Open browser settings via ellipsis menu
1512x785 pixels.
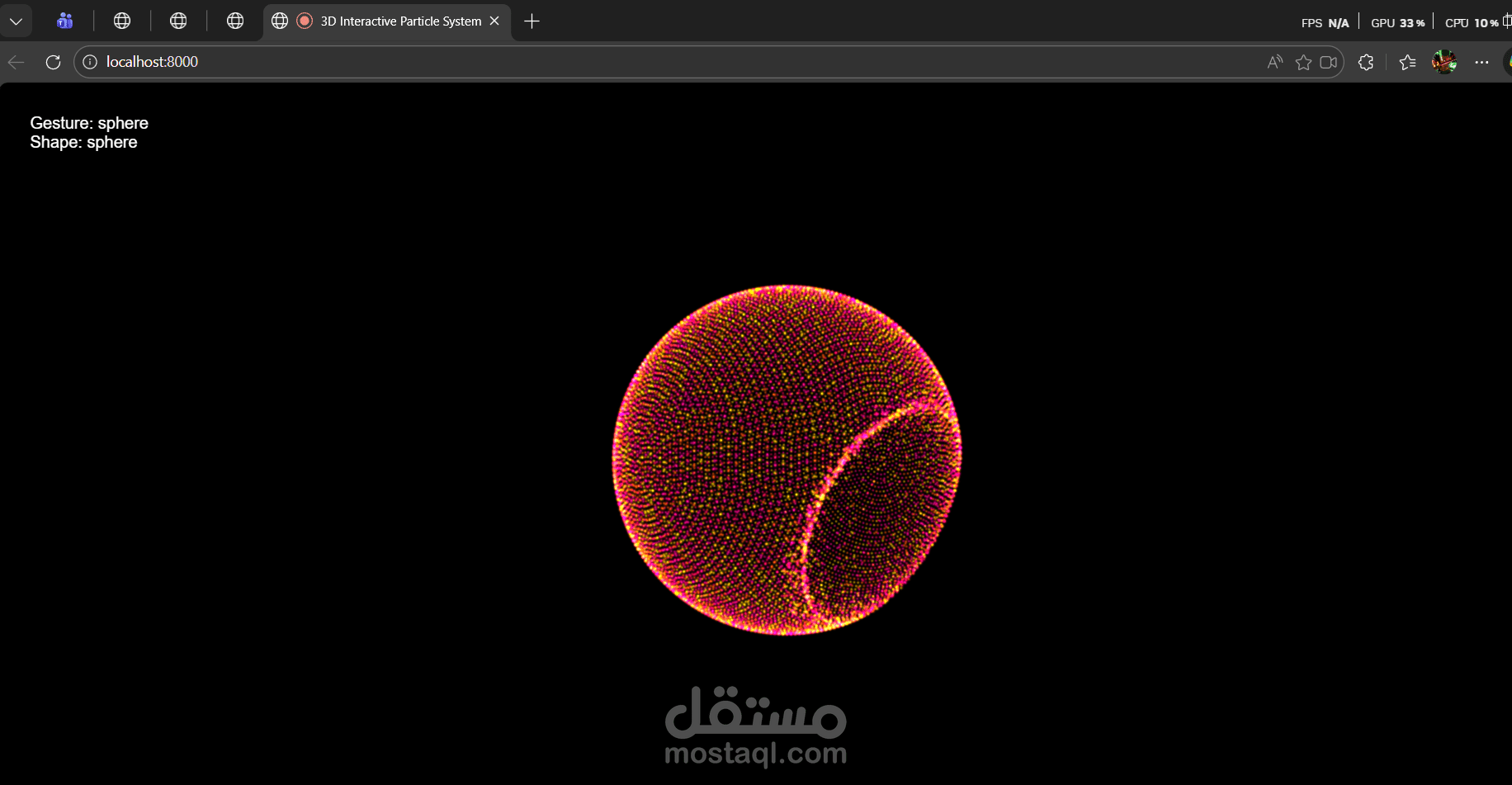[x=1482, y=62]
